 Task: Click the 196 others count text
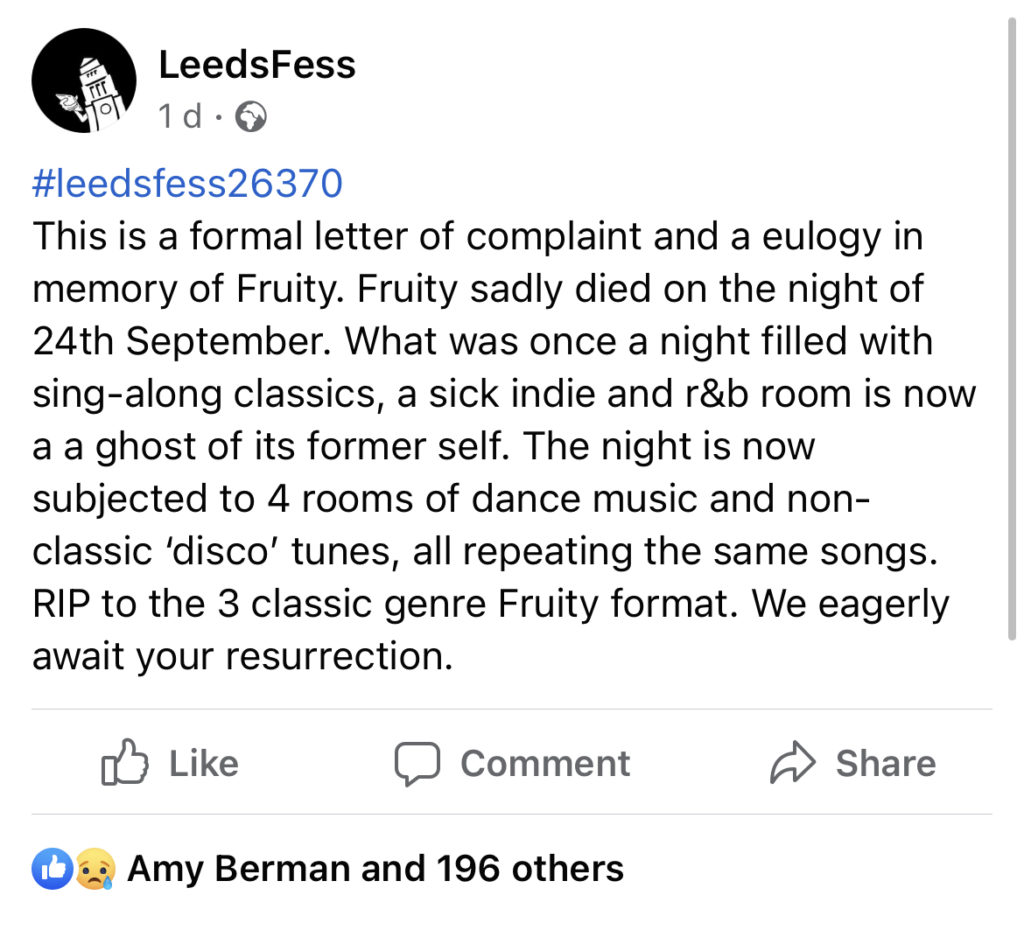pos(530,869)
